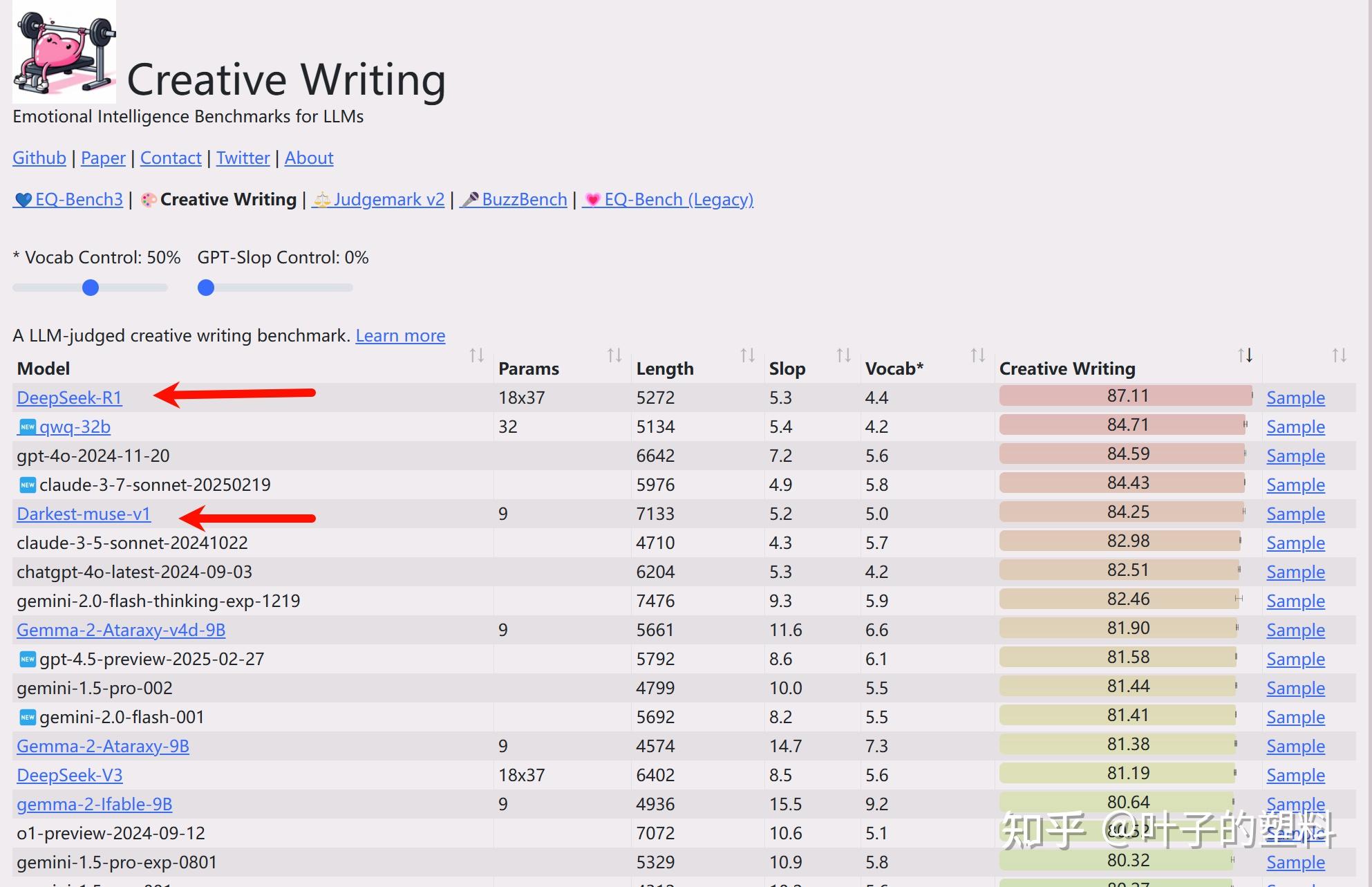
Task: Open Darkest-muse-v1 model page
Action: [84, 514]
